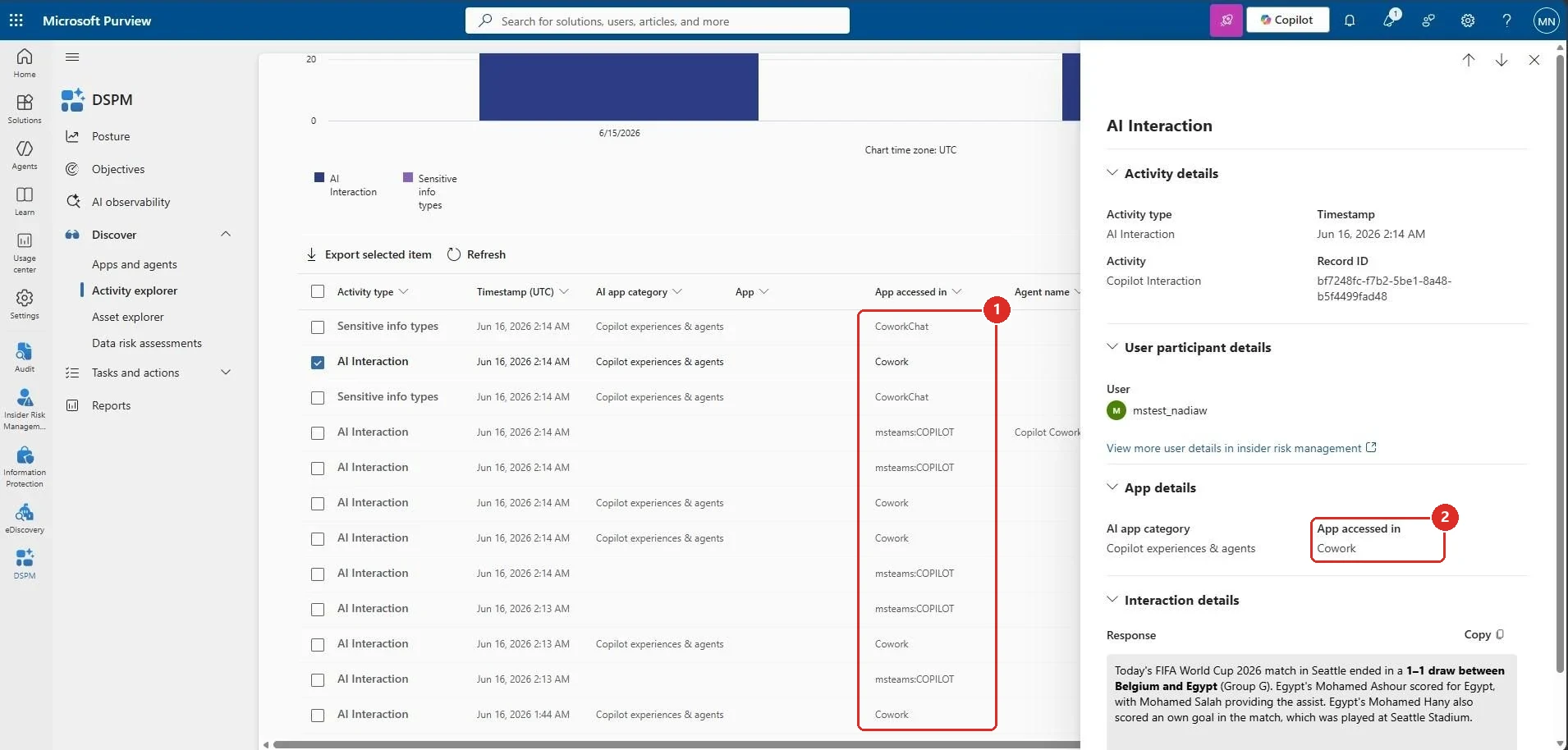The width and height of the screenshot is (1568, 750).
Task: Open the header settings gear
Action: click(1468, 21)
